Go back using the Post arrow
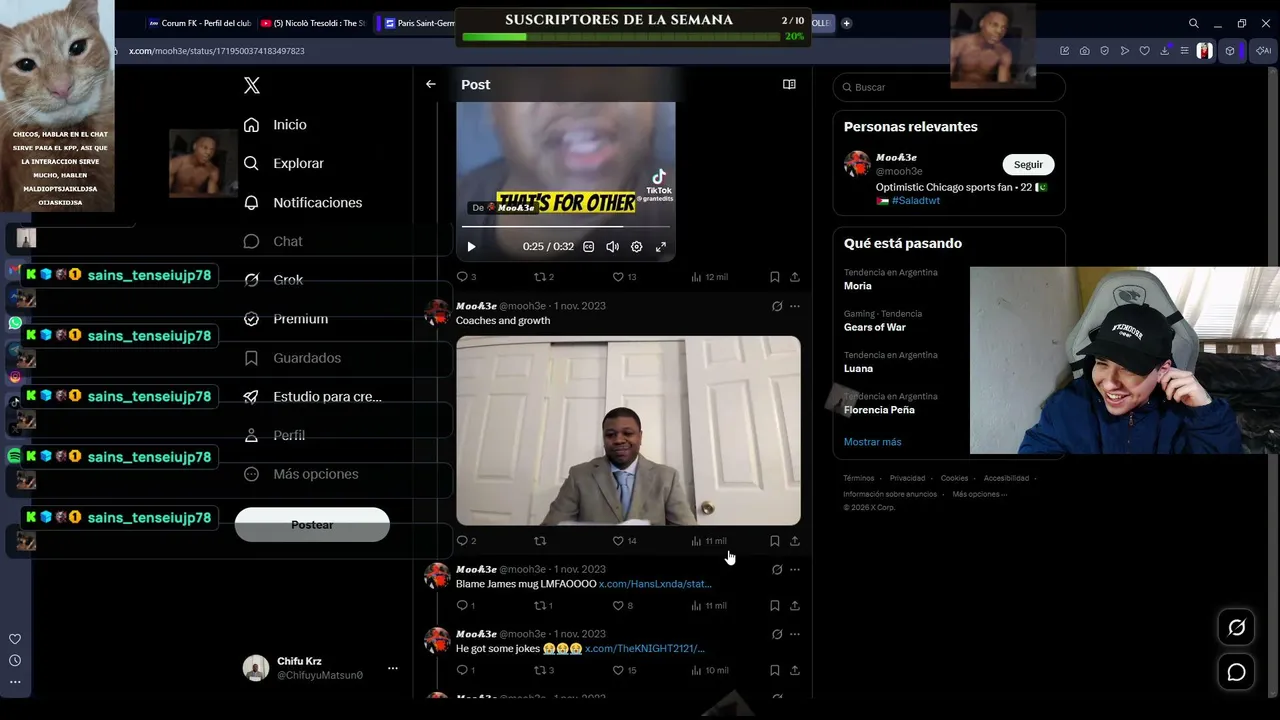The height and width of the screenshot is (720, 1280). point(431,84)
